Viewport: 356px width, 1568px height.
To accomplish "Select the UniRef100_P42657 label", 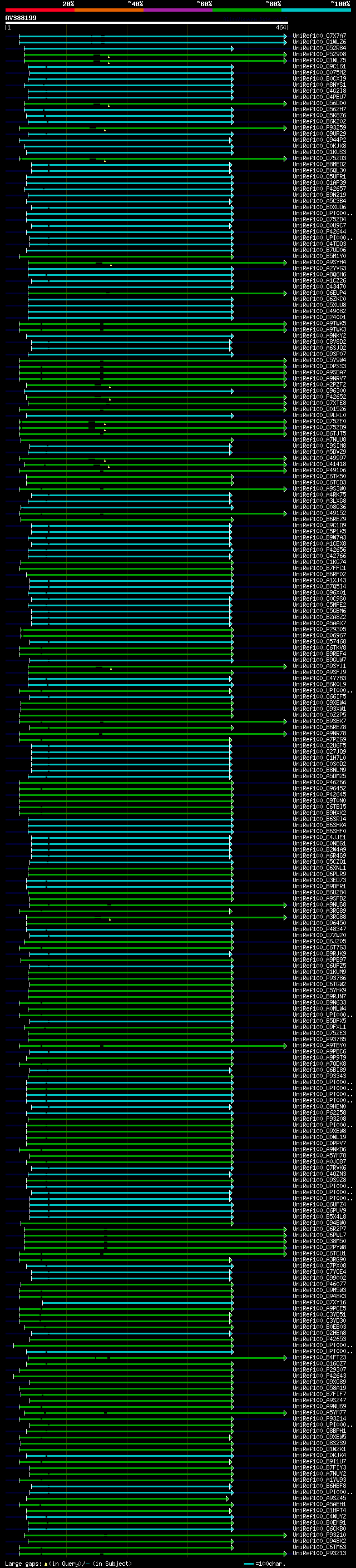I will click(x=319, y=189).
